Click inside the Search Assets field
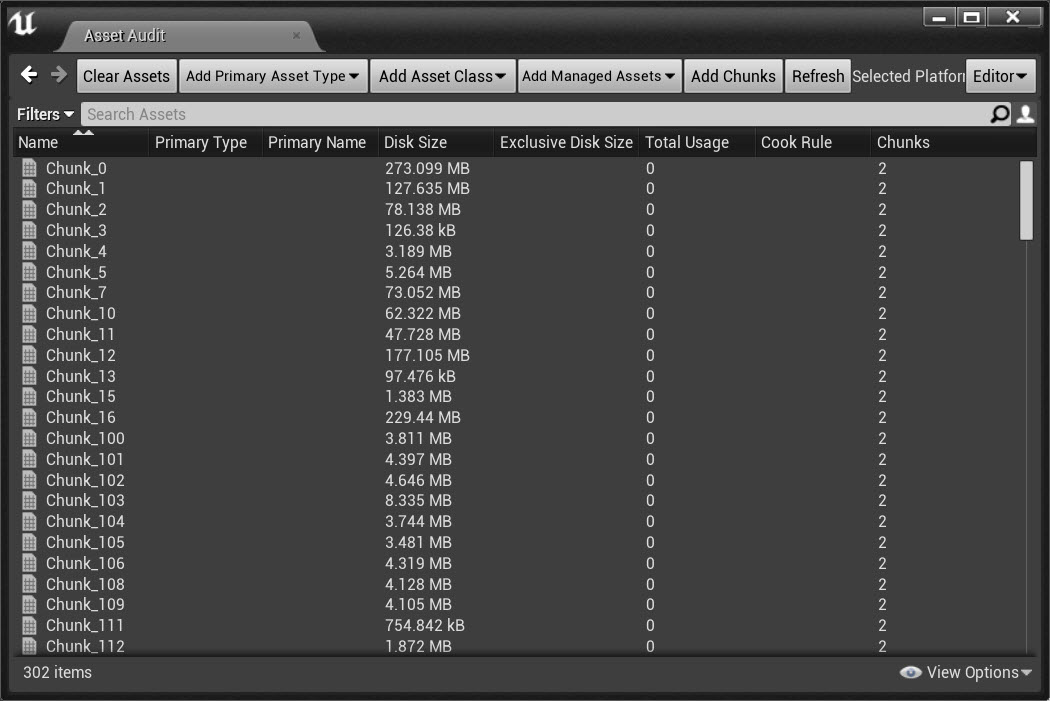Image resolution: width=1050 pixels, height=701 pixels. 400,114
